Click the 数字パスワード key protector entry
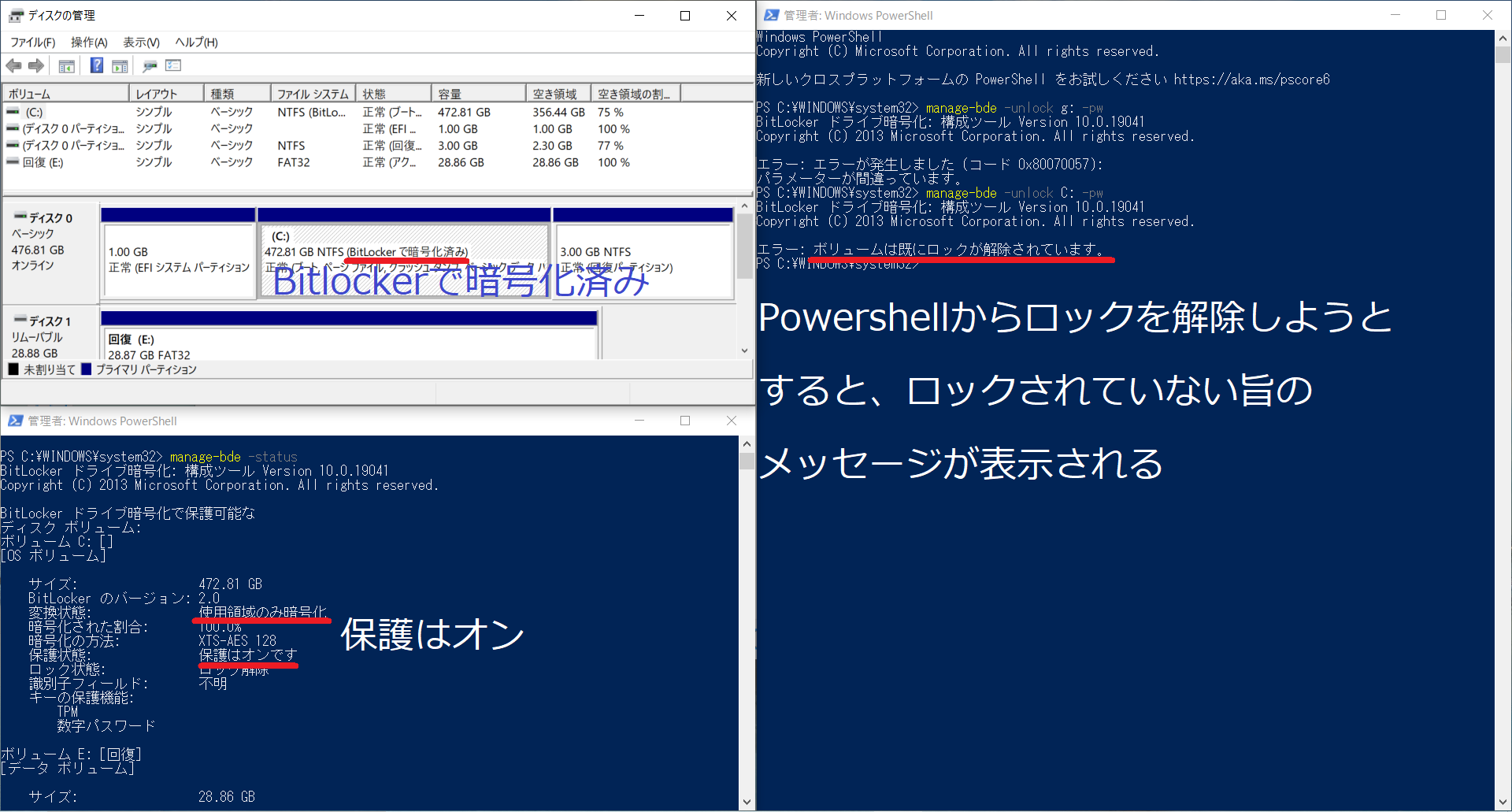This screenshot has height=812, width=1512. coord(106,725)
